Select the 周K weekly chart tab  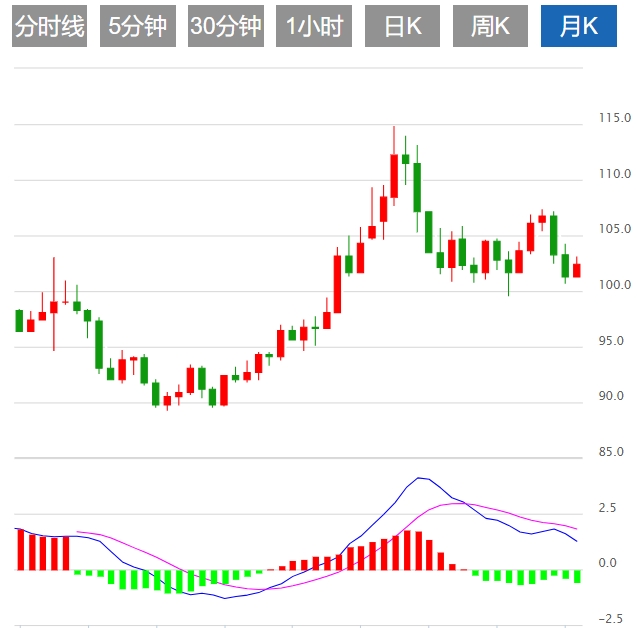(490, 27)
